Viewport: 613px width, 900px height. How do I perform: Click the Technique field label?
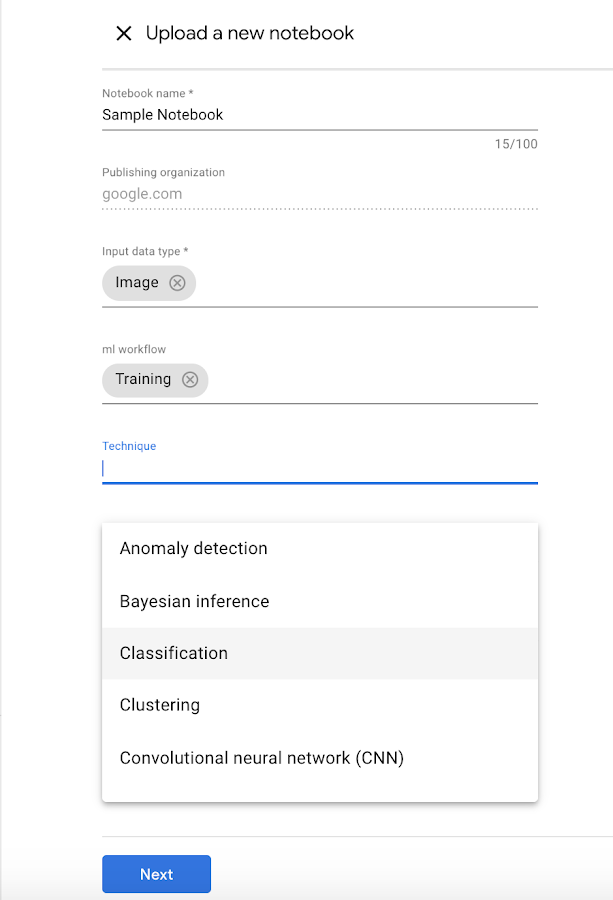(x=129, y=446)
